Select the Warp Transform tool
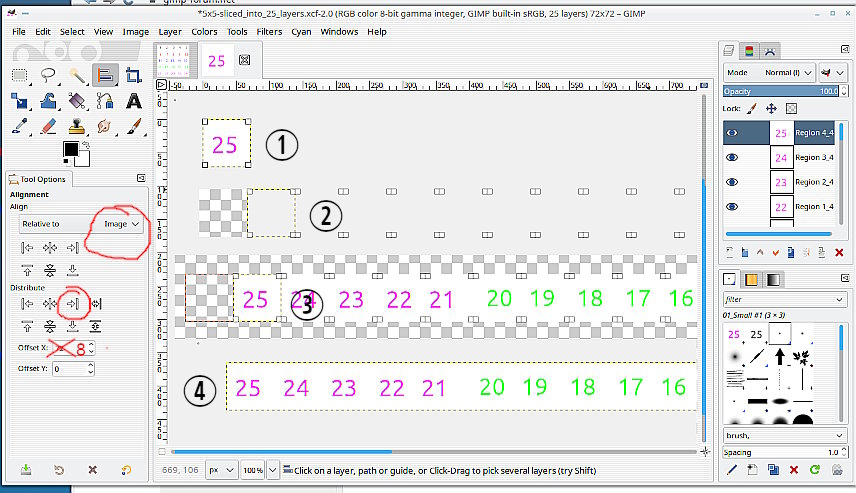The width and height of the screenshot is (856, 493). click(49, 101)
